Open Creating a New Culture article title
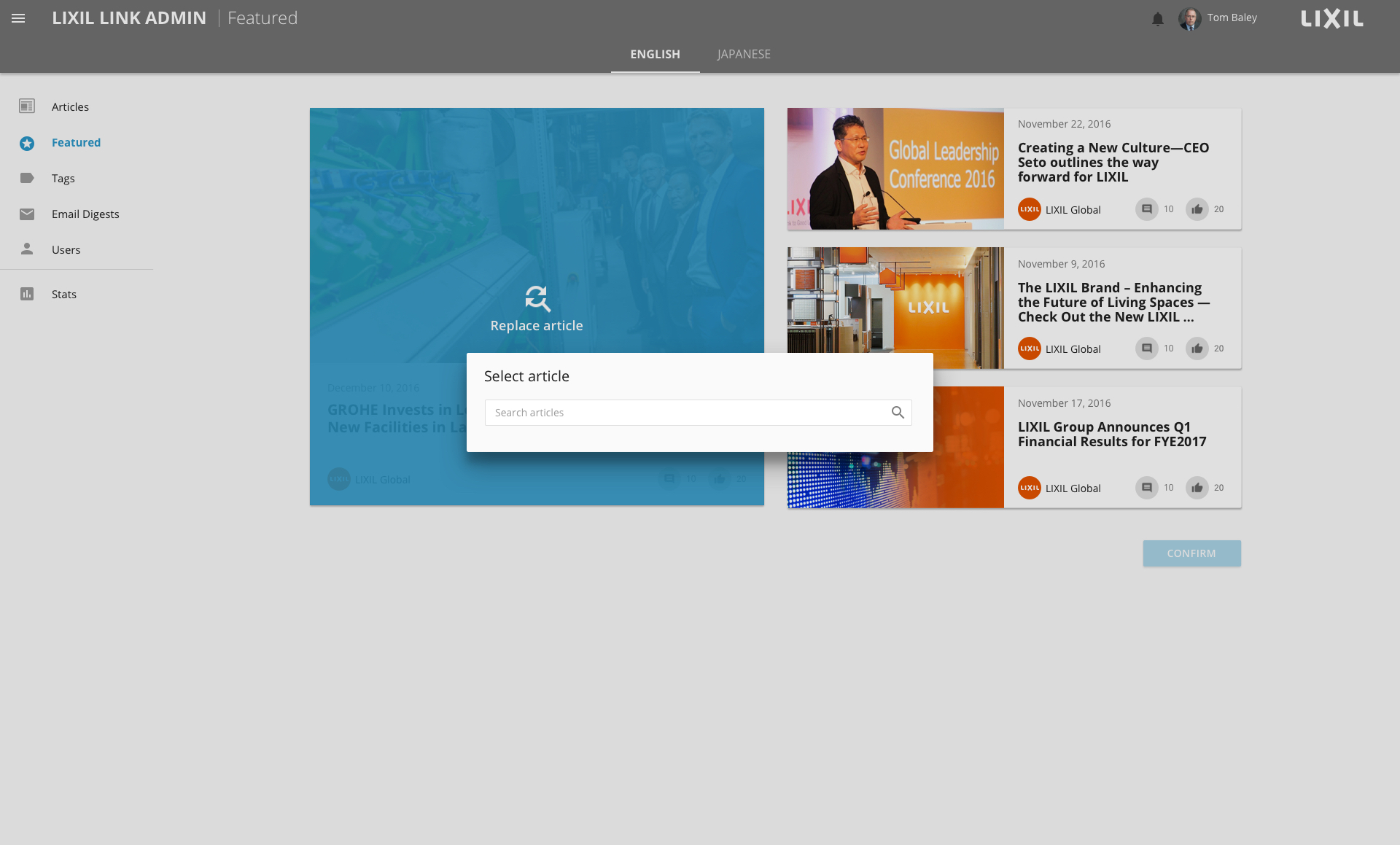 [x=1113, y=162]
